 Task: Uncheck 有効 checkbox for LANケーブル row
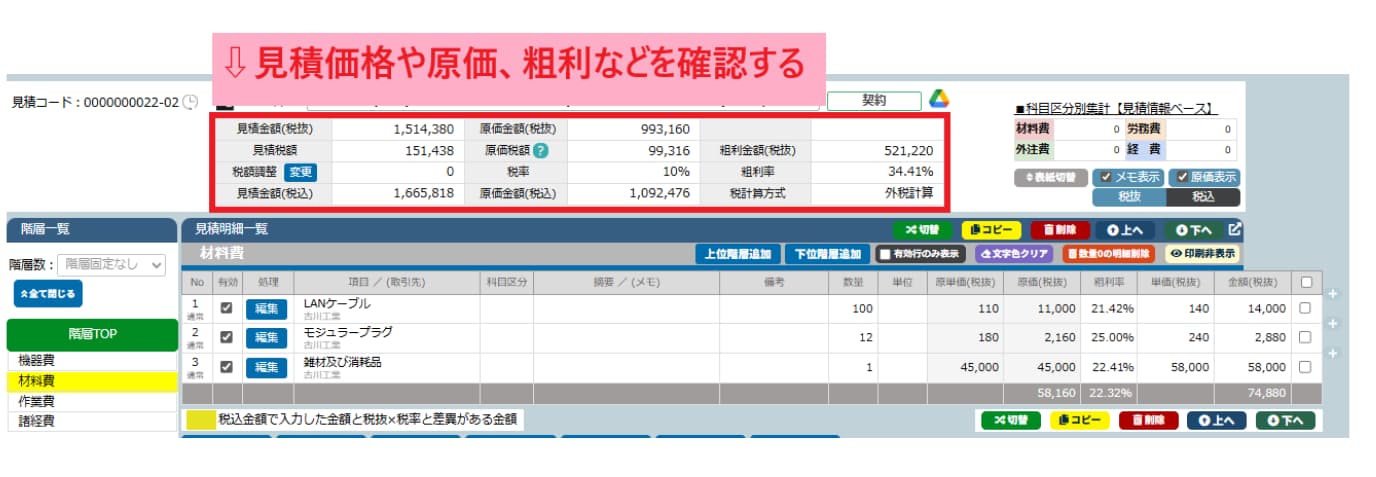click(226, 309)
